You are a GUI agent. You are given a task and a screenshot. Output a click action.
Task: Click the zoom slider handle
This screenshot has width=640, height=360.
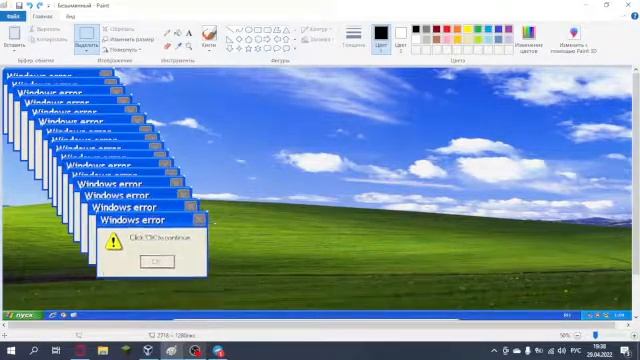pos(595,335)
